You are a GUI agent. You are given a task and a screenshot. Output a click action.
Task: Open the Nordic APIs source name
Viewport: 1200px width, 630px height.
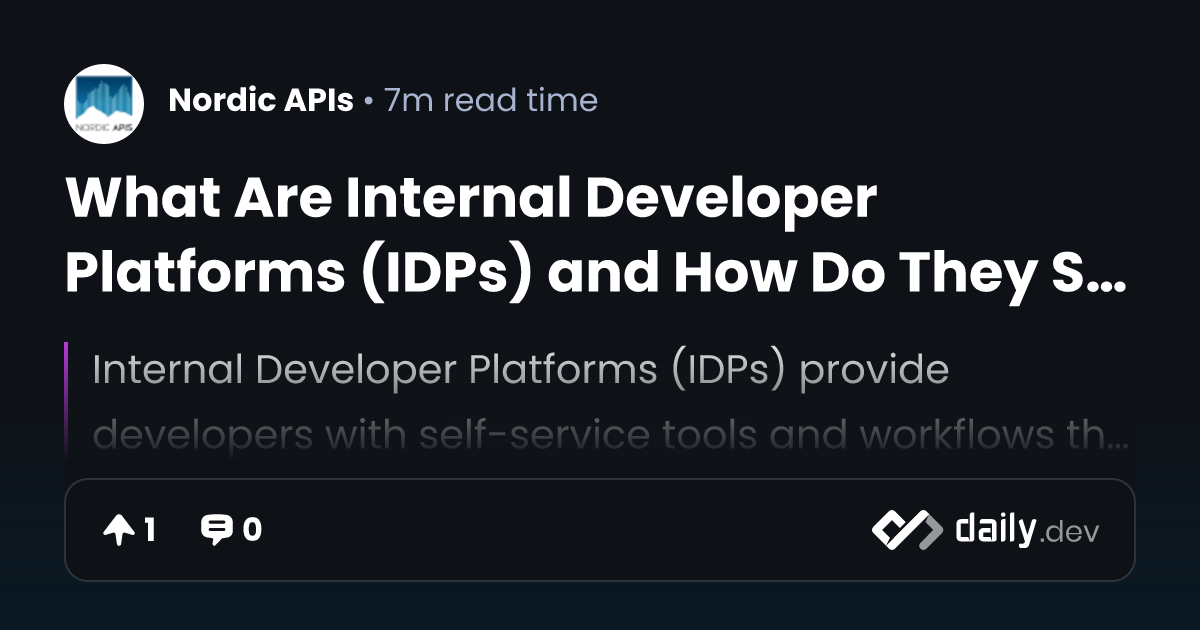pyautogui.click(x=261, y=100)
